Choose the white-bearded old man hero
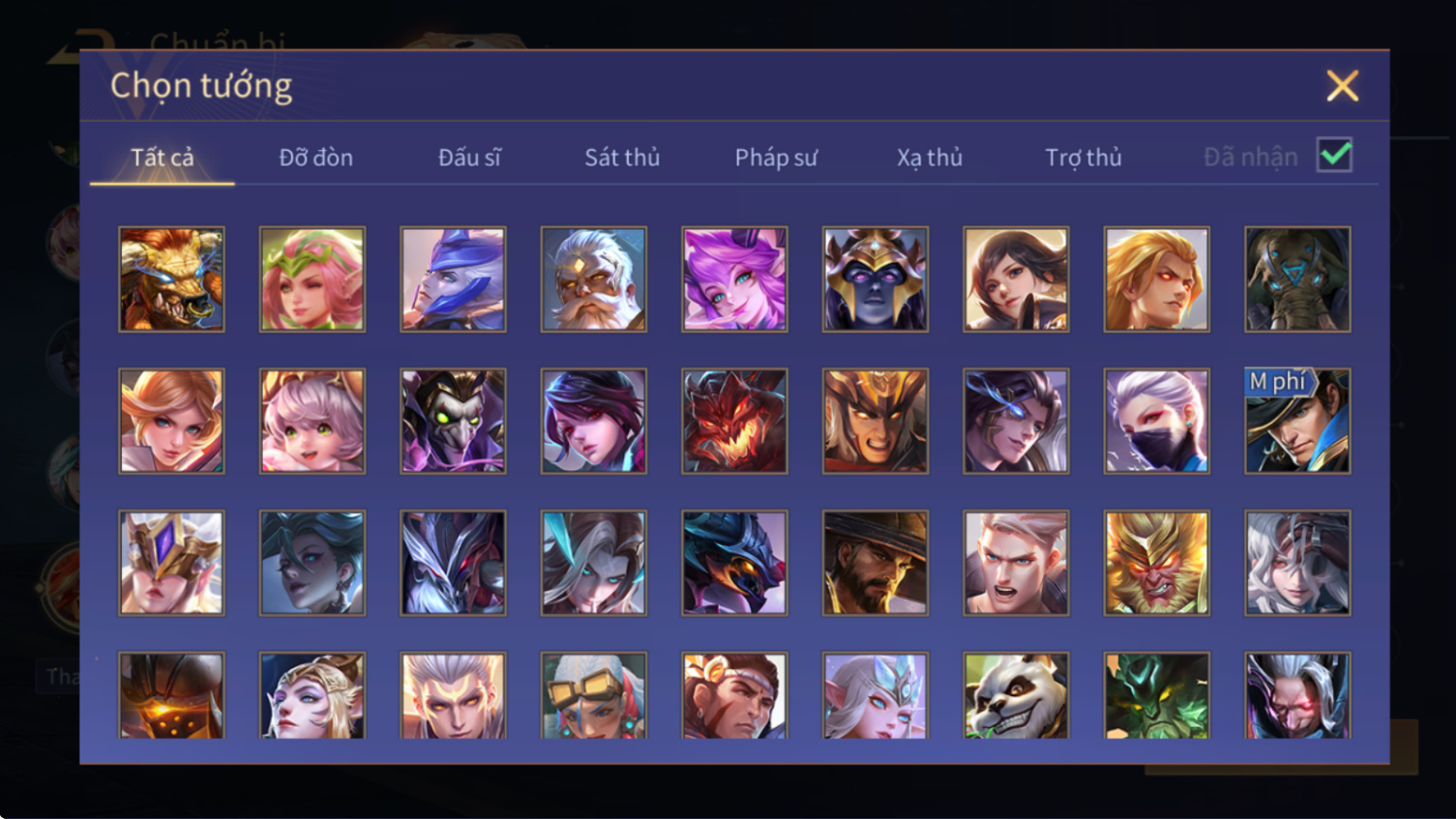1456x819 pixels. coord(594,279)
